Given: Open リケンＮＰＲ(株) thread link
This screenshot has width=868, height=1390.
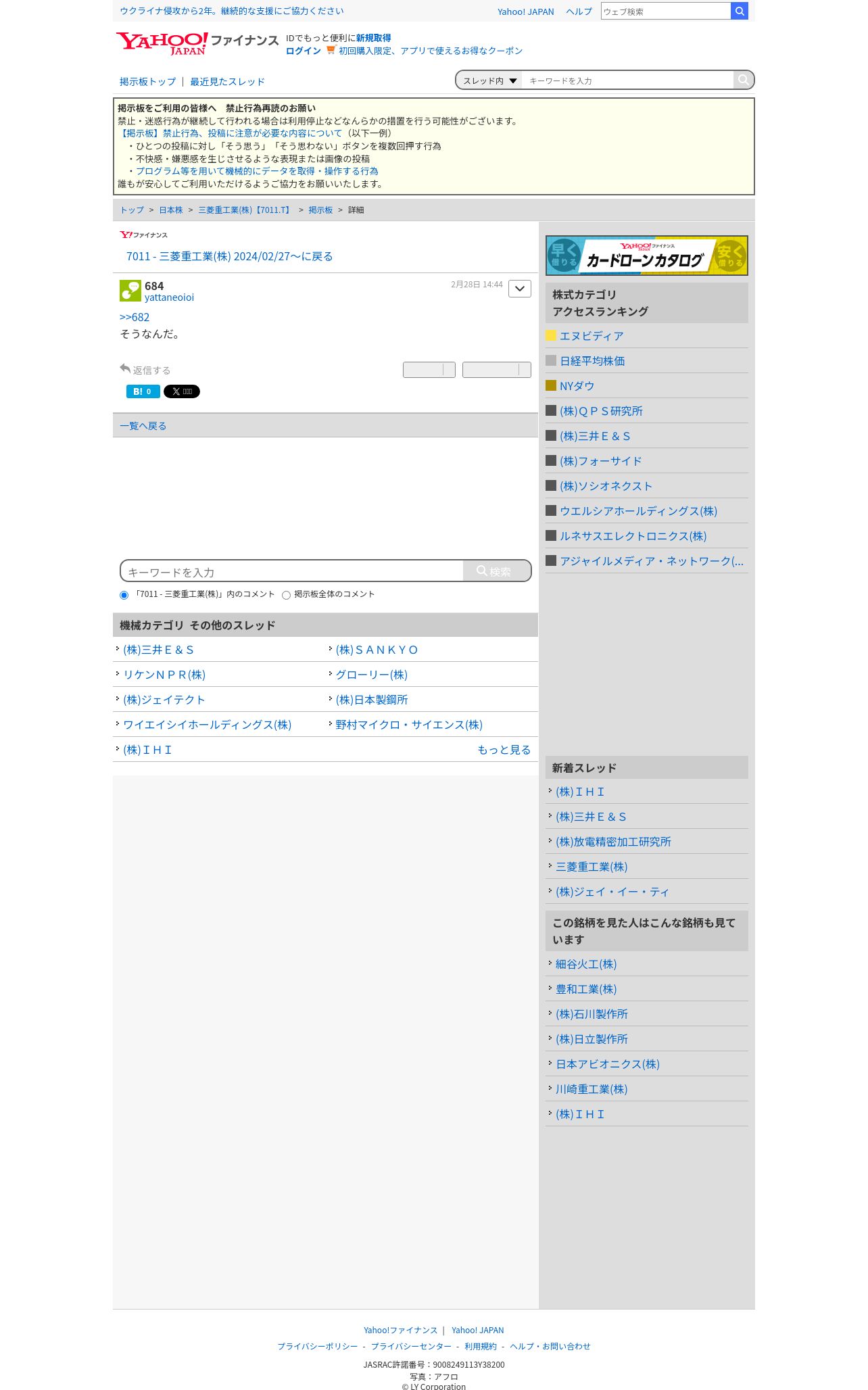Looking at the screenshot, I should pos(164,675).
